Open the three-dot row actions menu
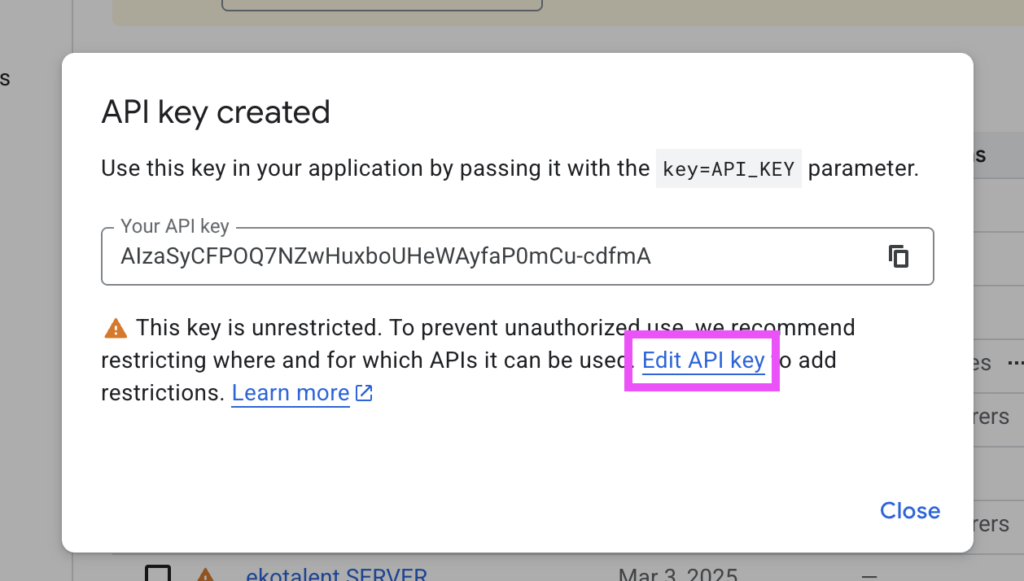 (x=1016, y=362)
